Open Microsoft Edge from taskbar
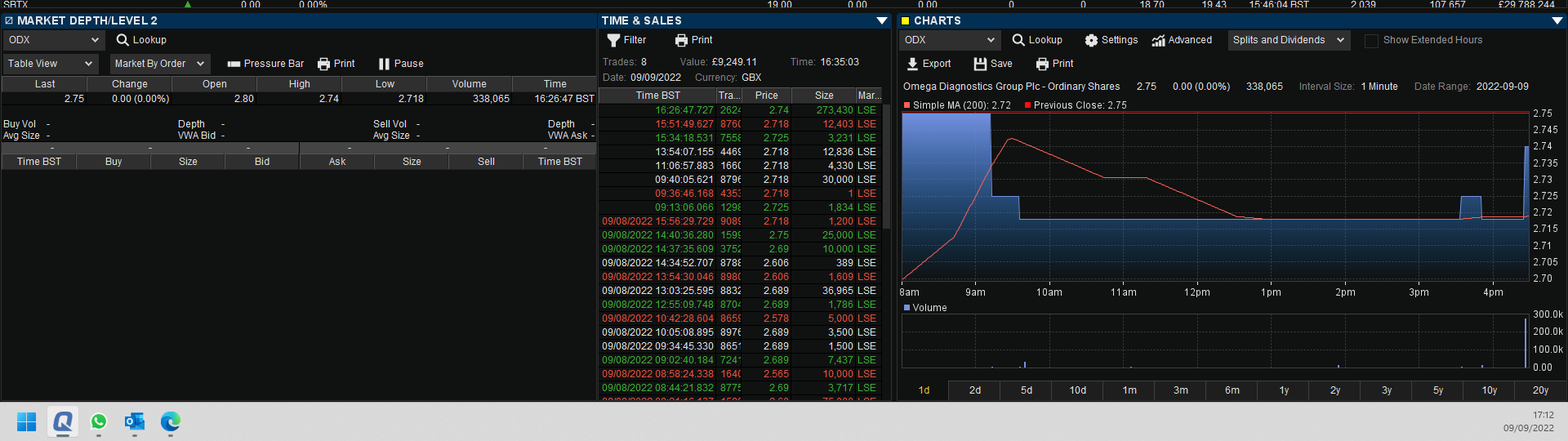 [171, 421]
